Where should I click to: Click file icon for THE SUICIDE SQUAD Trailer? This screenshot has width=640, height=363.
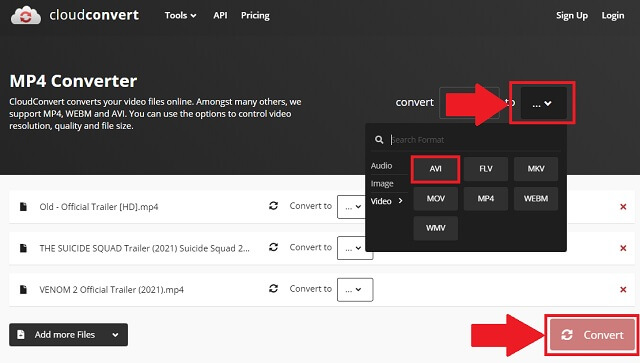coord(23,248)
